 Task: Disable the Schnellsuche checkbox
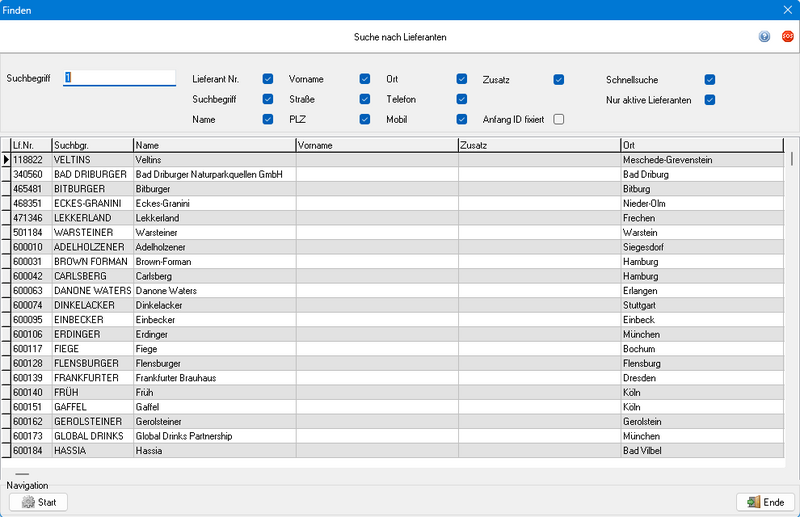[x=710, y=80]
